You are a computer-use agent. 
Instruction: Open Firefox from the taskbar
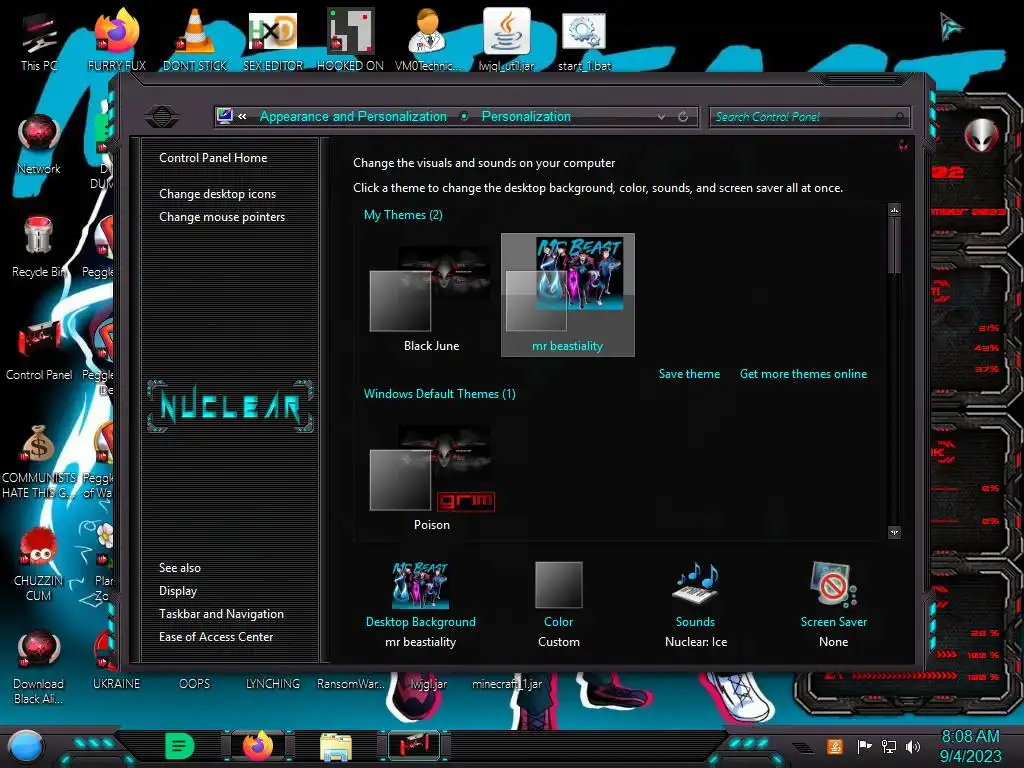tap(258, 746)
